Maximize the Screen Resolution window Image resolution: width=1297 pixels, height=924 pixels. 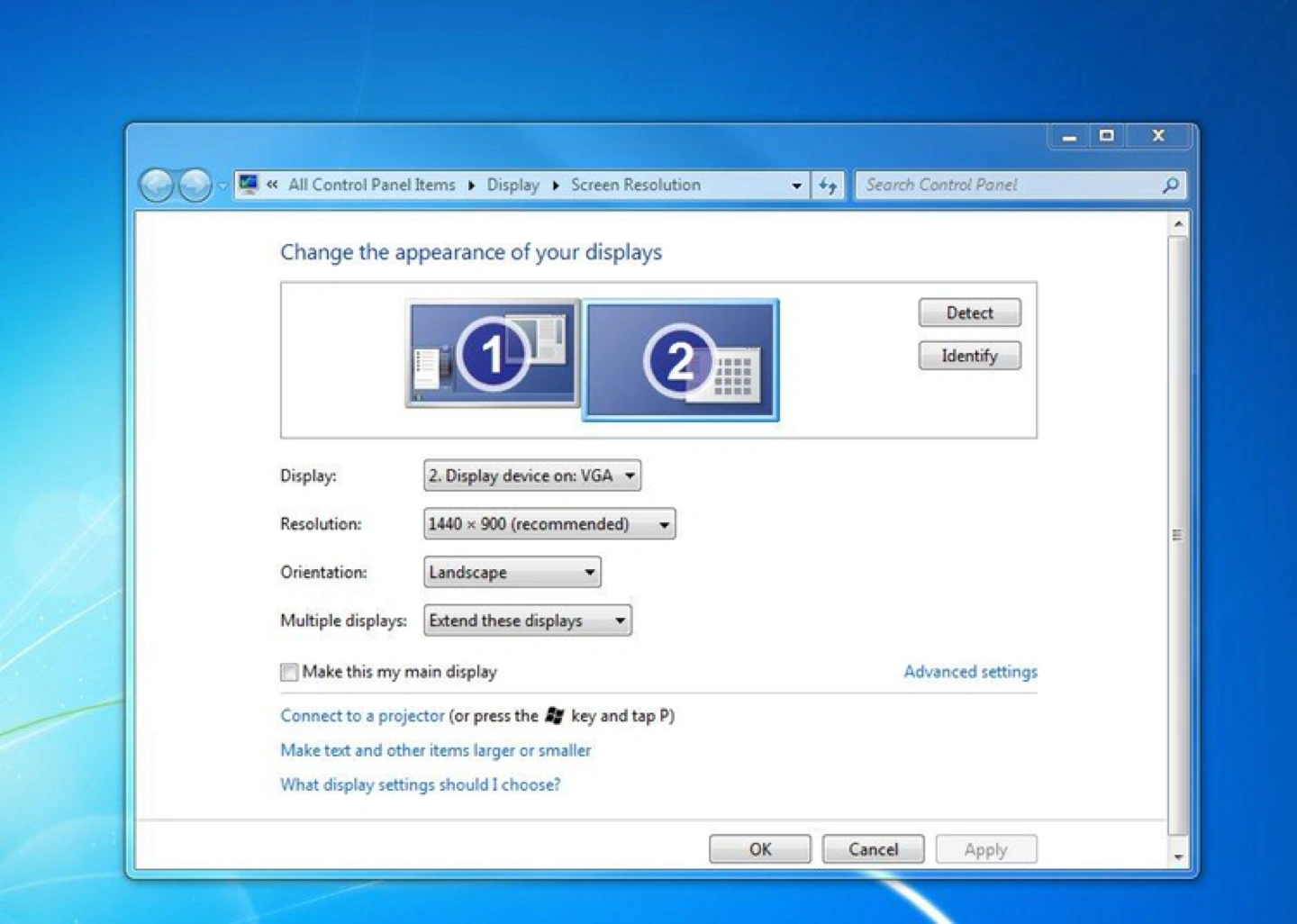coord(1107,136)
